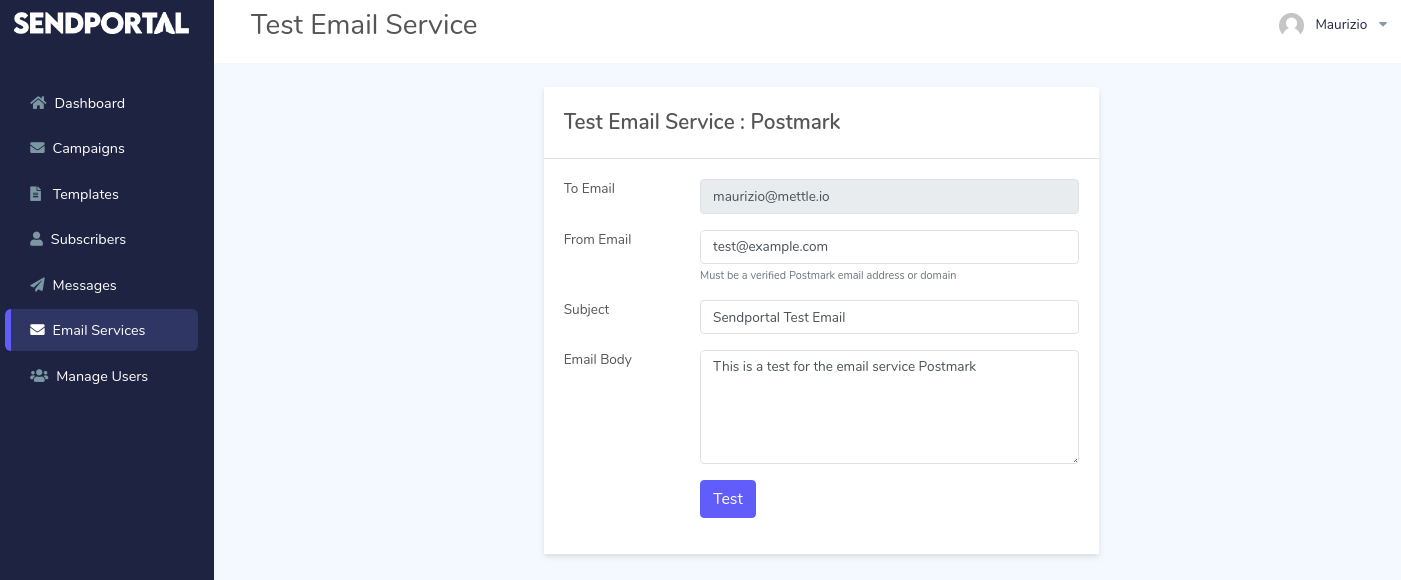Click inside the Email Body textarea
The height and width of the screenshot is (580, 1401).
(x=889, y=407)
